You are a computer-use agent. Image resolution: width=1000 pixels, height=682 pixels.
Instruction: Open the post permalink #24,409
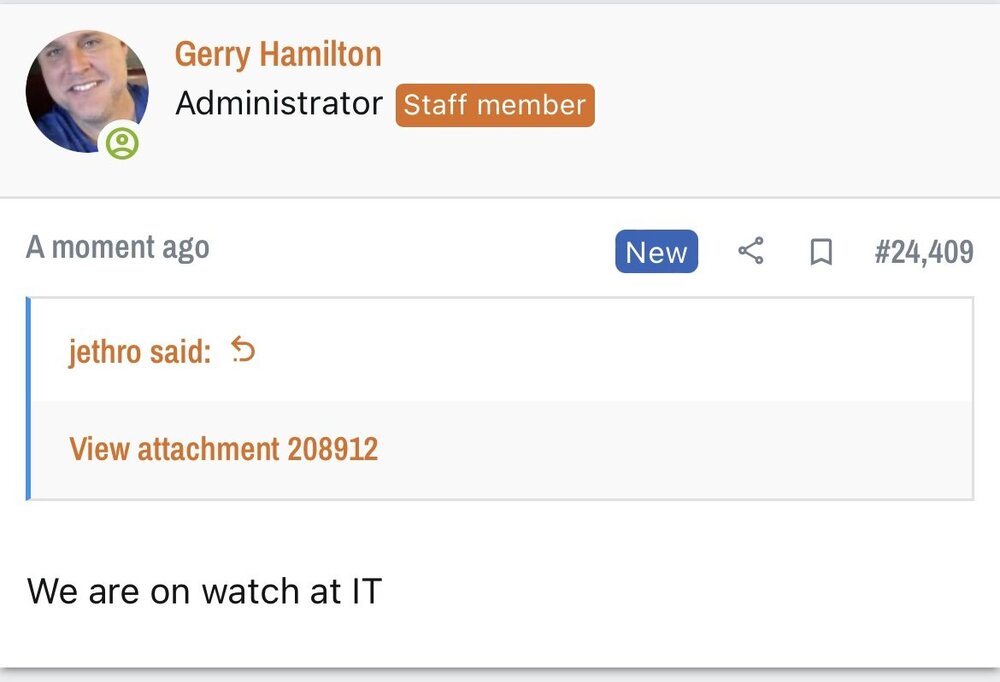coord(924,252)
